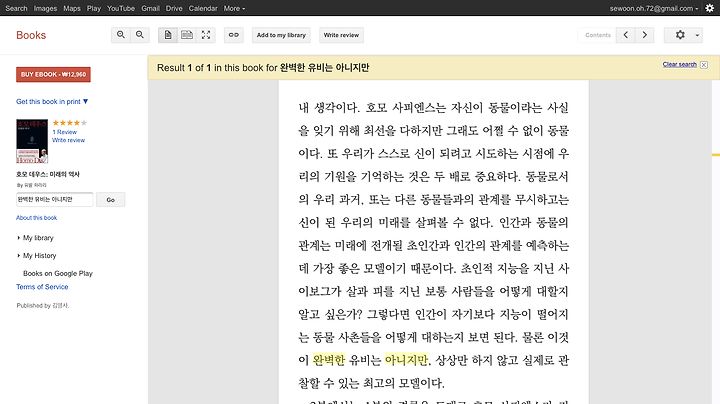Open Play in the top Google bar
This screenshot has width=720, height=404.
click(94, 8)
